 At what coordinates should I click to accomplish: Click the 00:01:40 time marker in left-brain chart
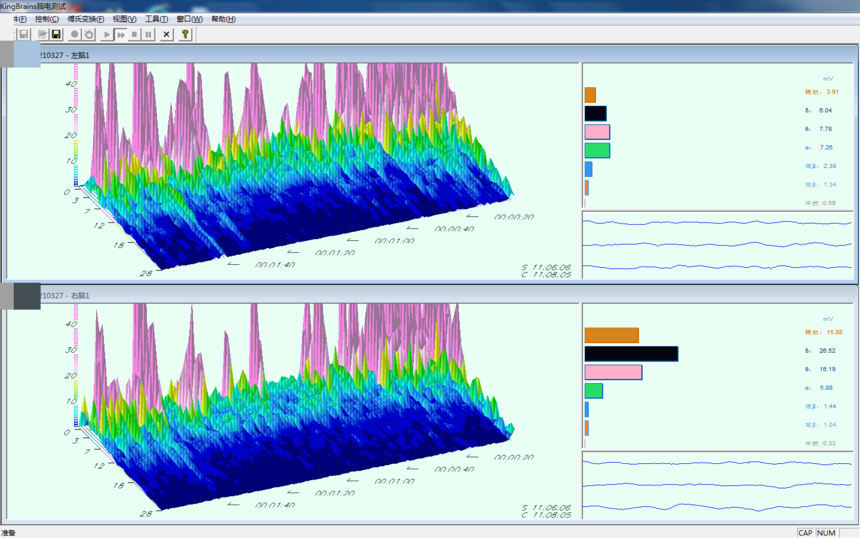point(275,265)
